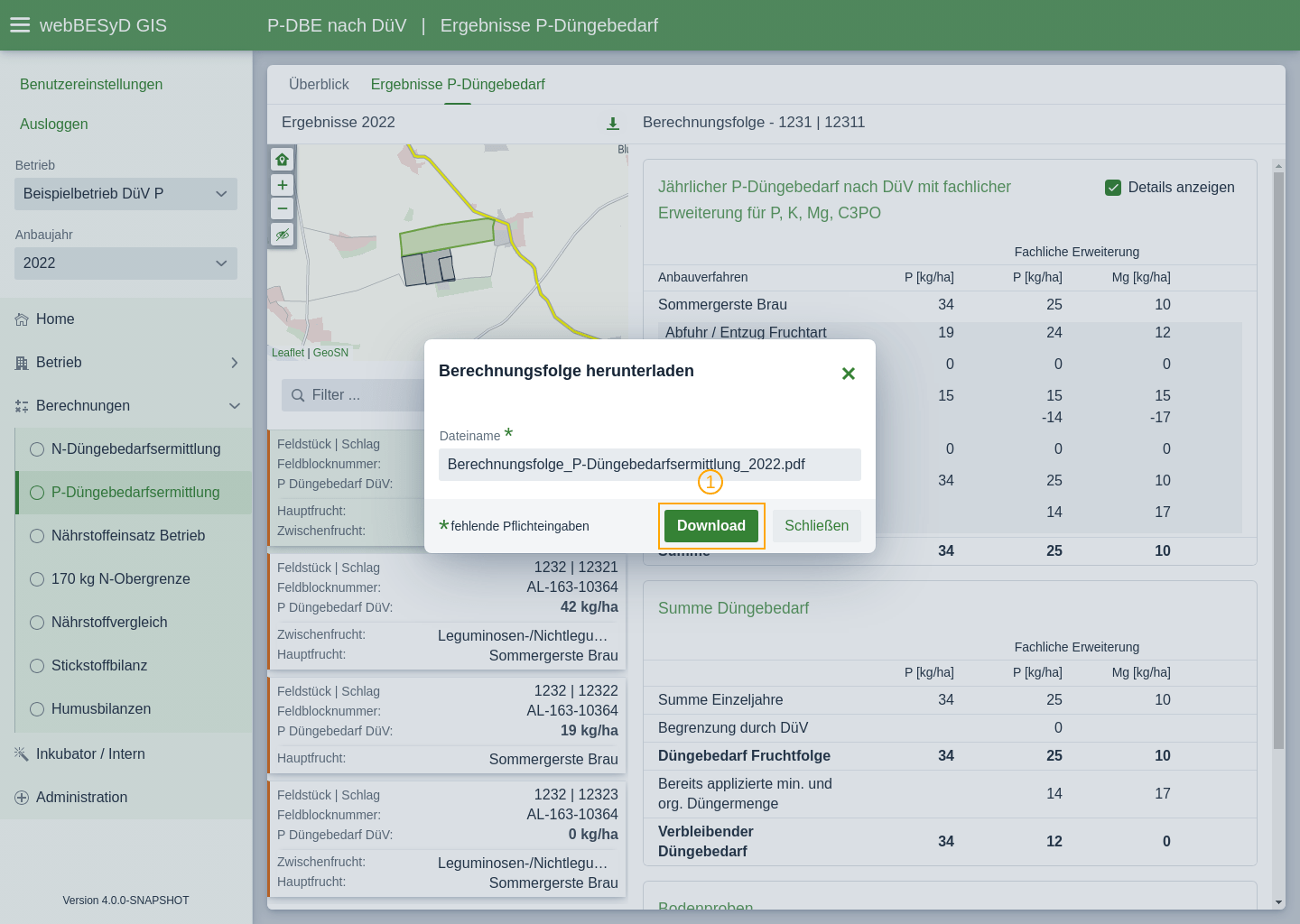Select 170 kg N-Obergrenze entry
Viewport: 1300px width, 924px height.
tap(134, 579)
